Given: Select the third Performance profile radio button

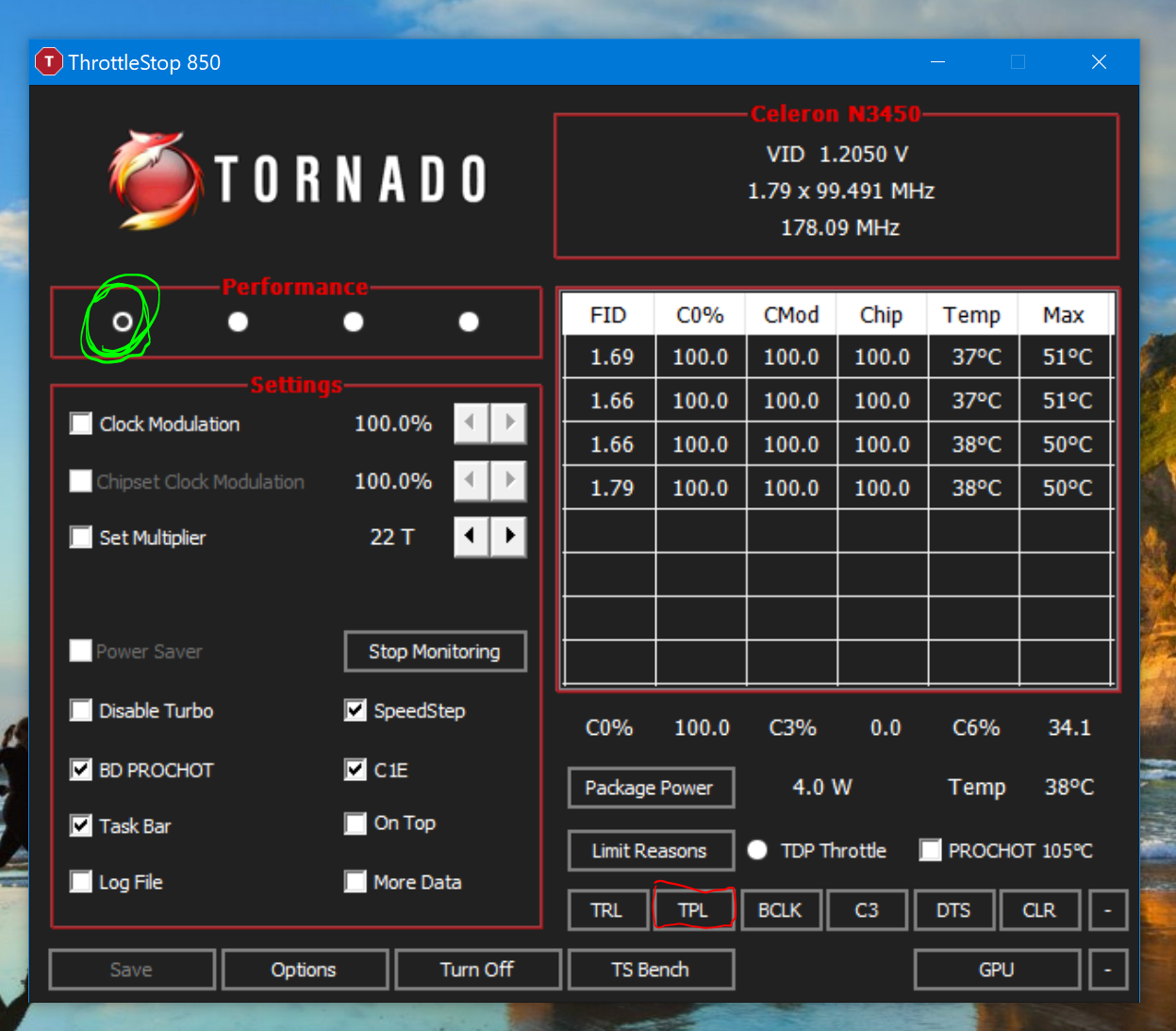Looking at the screenshot, I should click(x=354, y=322).
